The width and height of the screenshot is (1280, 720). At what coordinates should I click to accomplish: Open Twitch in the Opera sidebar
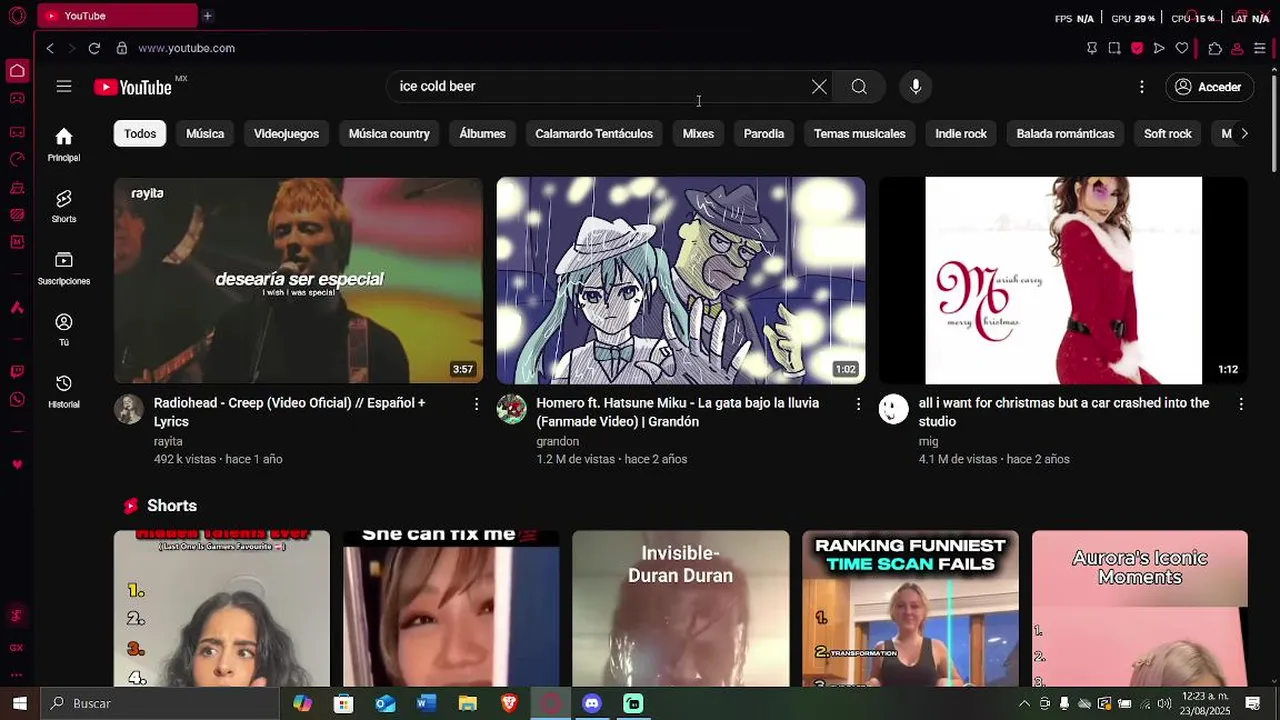coord(17,372)
